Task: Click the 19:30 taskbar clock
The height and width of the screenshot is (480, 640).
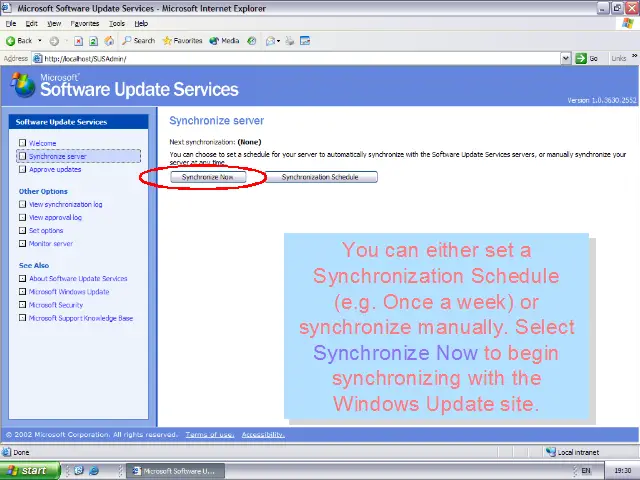Action: (x=623, y=471)
